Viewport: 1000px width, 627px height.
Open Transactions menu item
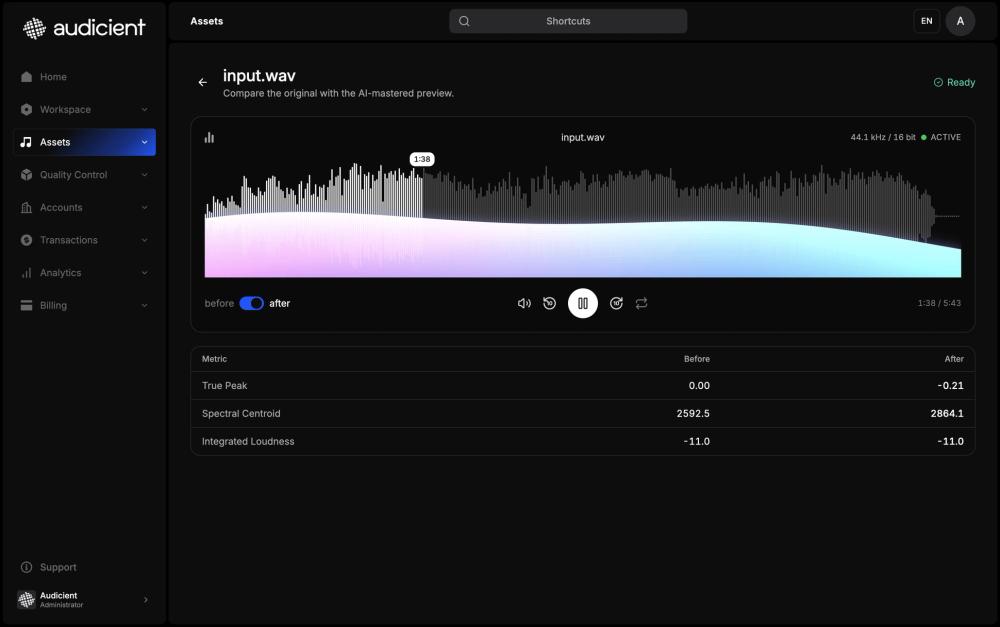click(x=84, y=240)
